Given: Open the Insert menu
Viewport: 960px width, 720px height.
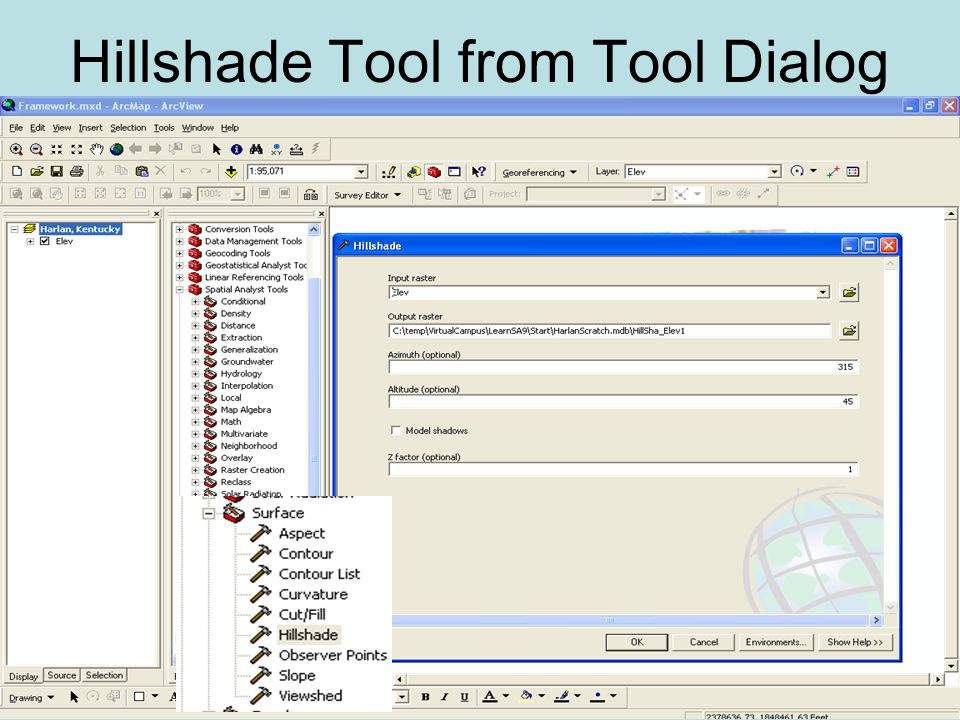Looking at the screenshot, I should click(90, 128).
